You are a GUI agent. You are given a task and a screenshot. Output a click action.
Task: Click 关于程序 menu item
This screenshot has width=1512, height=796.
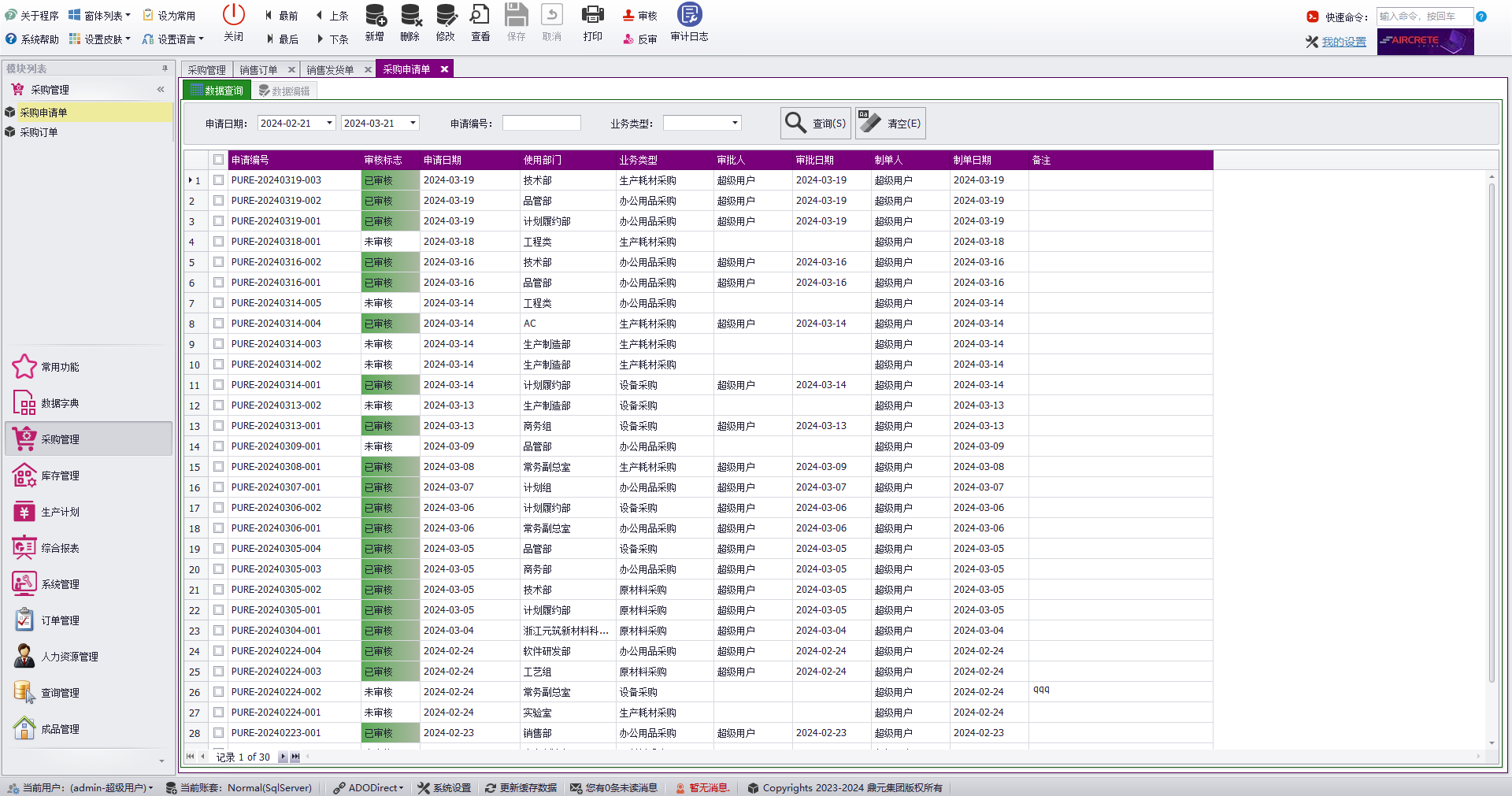pyautogui.click(x=32, y=16)
